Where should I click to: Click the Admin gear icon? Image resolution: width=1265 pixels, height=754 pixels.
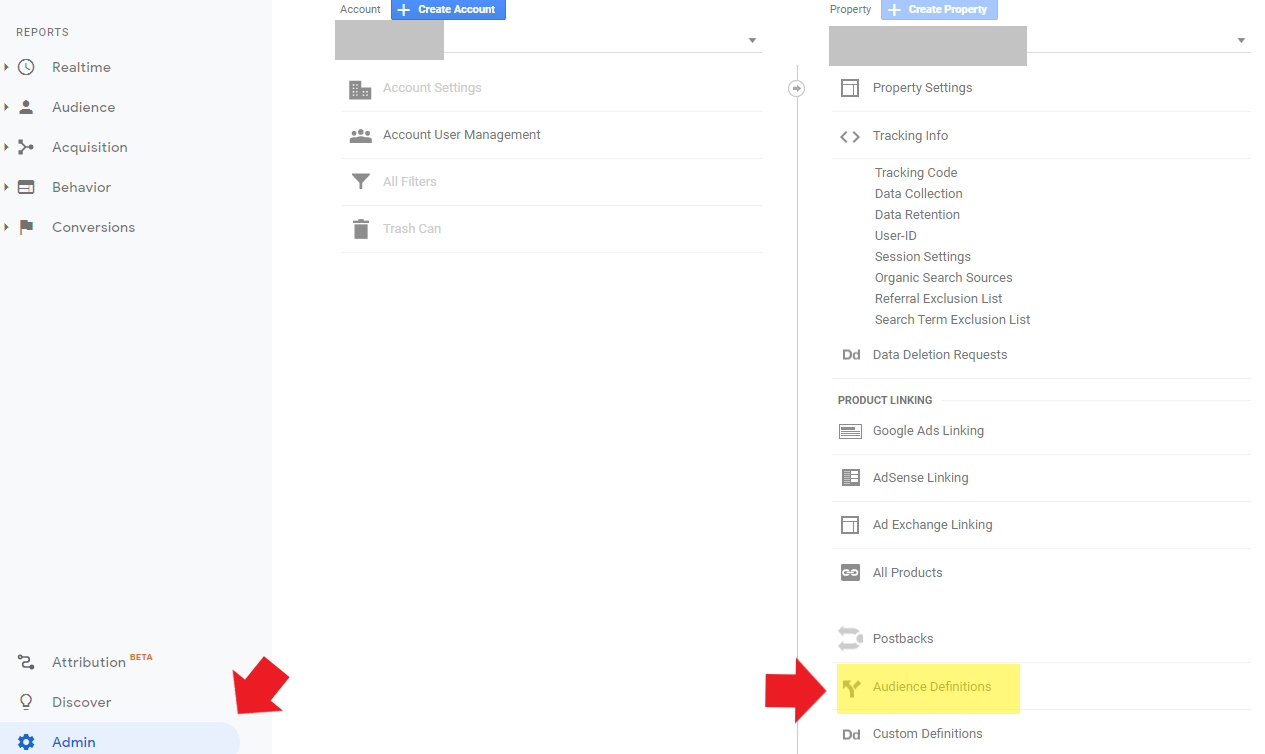coord(26,742)
